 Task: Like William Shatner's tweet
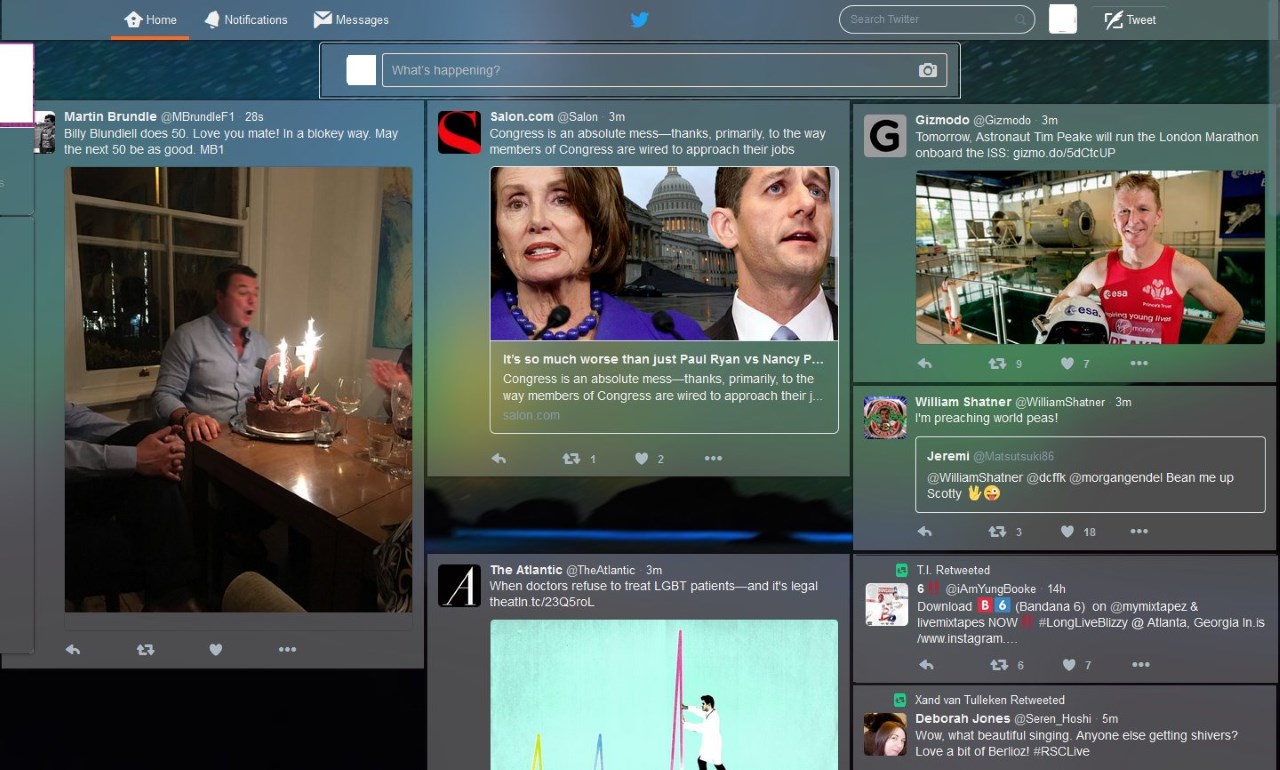click(x=1068, y=532)
